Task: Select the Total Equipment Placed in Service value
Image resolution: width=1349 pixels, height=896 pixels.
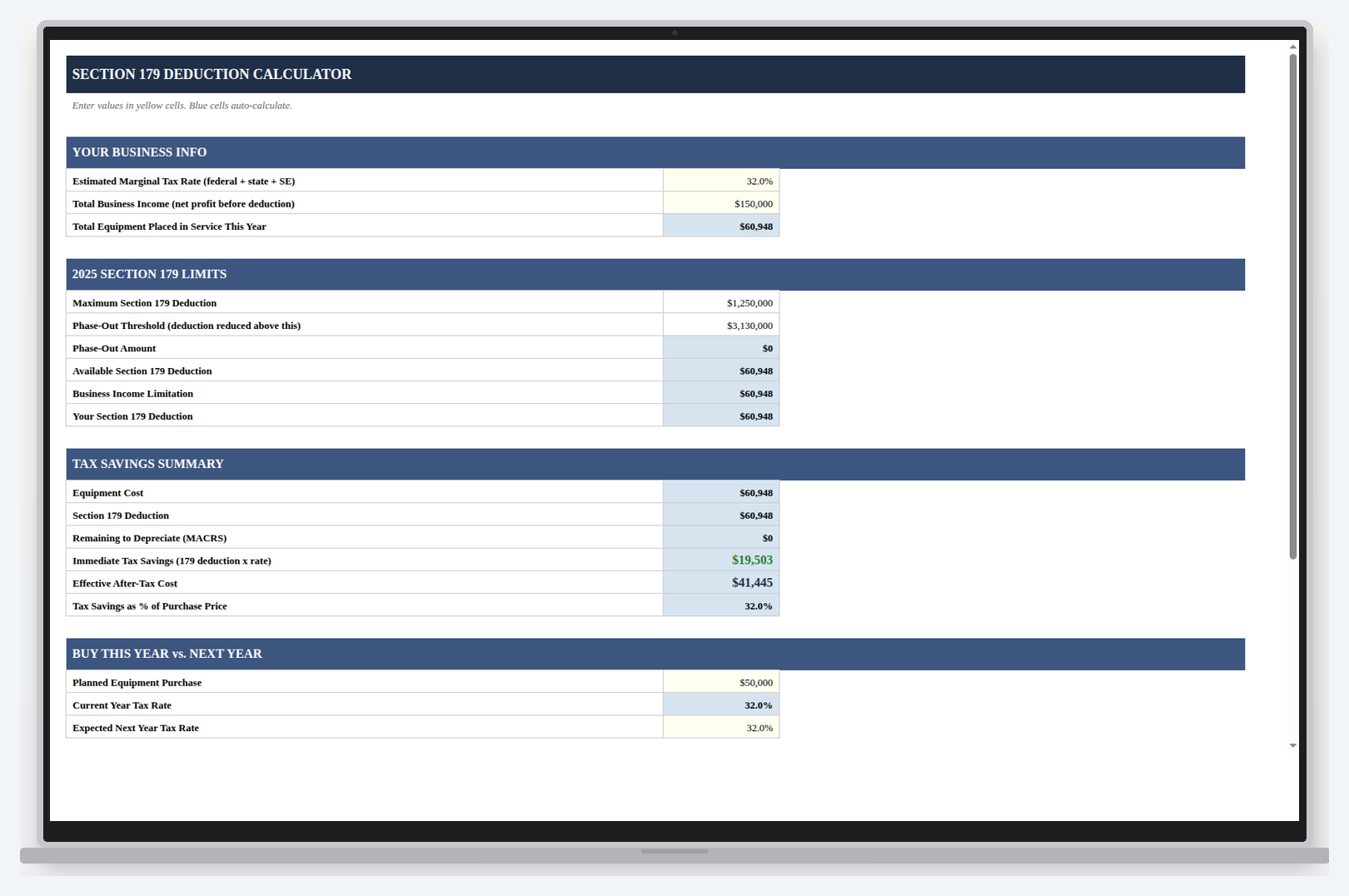Action: click(x=721, y=226)
